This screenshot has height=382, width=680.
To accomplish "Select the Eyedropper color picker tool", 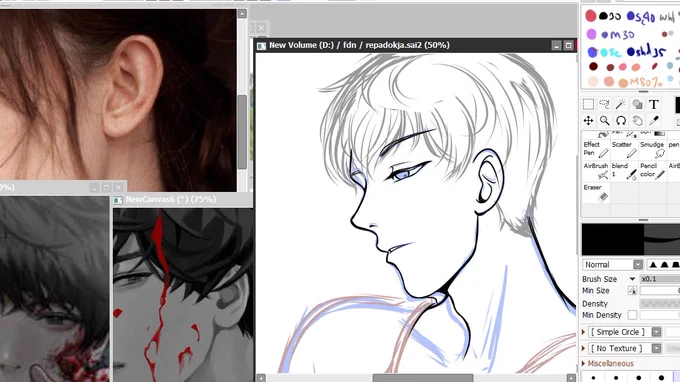I will (654, 121).
